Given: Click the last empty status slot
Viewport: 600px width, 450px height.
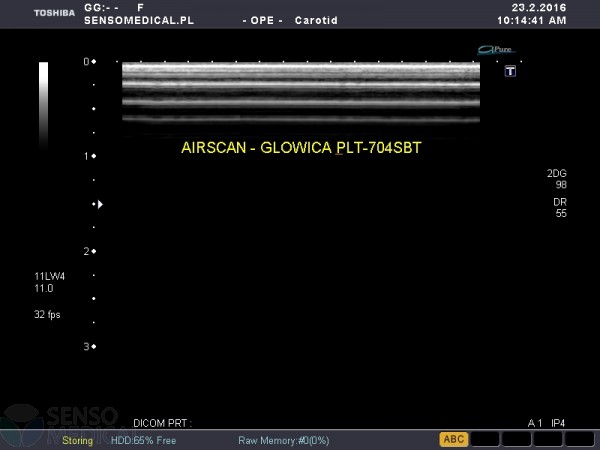Looking at the screenshot, I should click(x=578, y=439).
